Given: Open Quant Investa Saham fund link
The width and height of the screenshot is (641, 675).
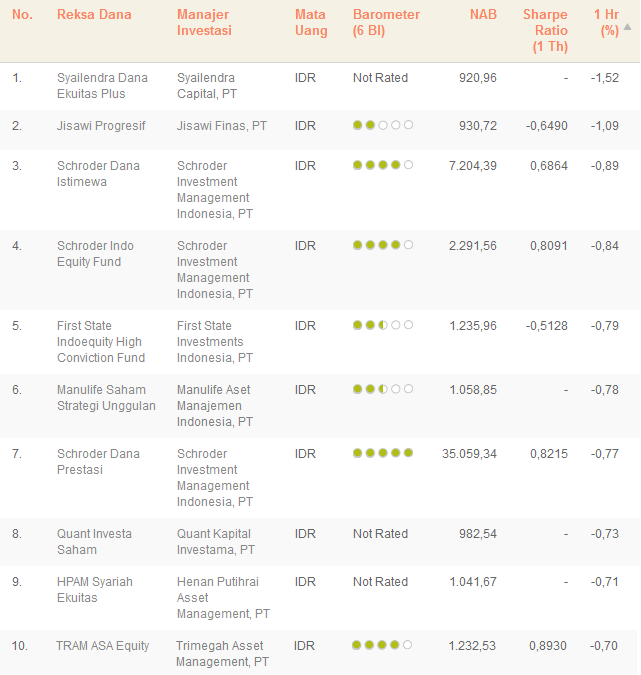Looking at the screenshot, I should click(x=94, y=542).
